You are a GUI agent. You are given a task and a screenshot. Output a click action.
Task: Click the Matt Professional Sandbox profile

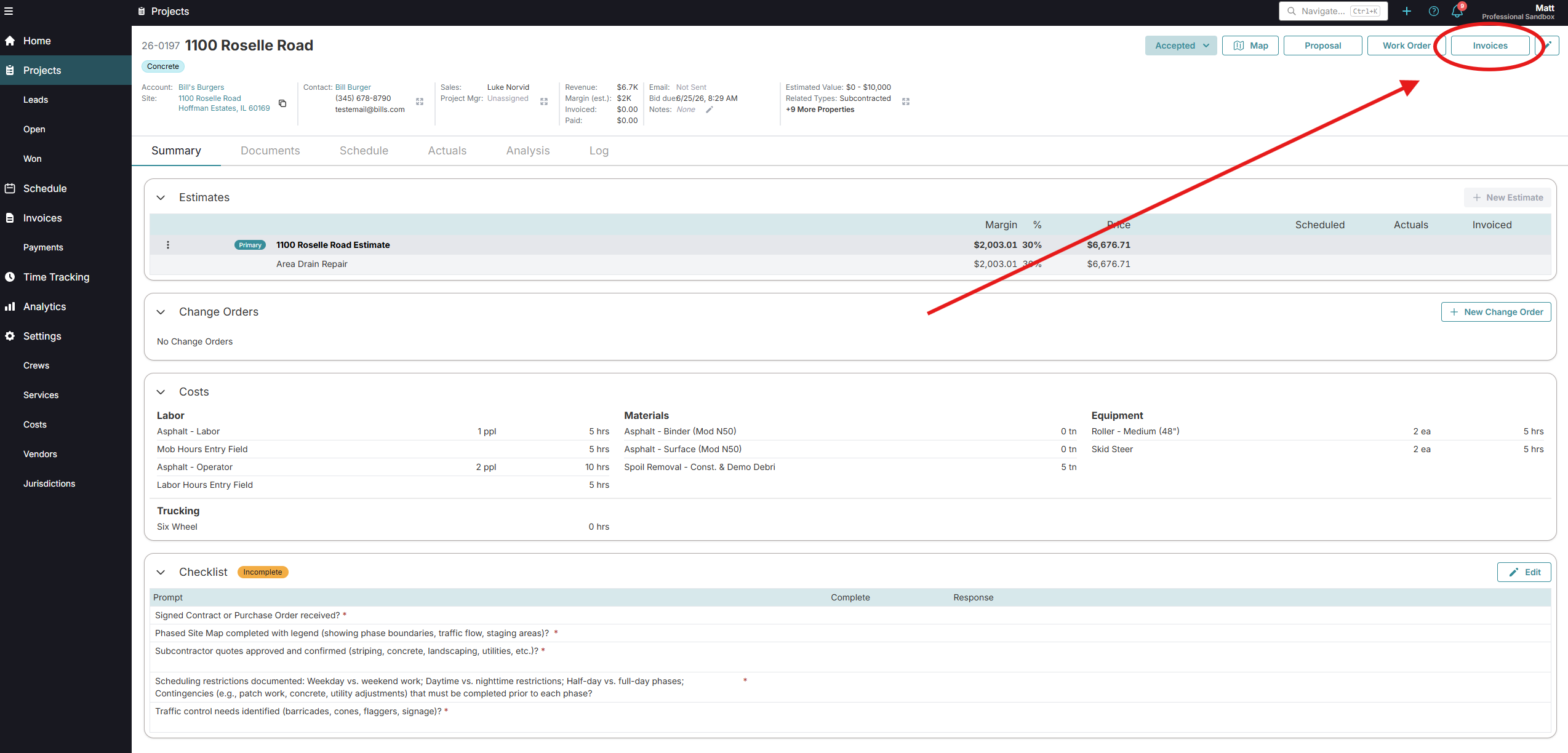1518,12
